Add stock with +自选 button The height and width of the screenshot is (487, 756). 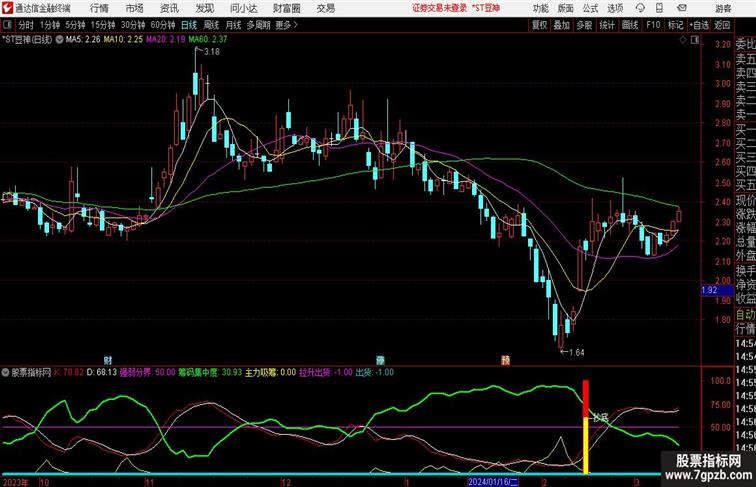coord(699,25)
